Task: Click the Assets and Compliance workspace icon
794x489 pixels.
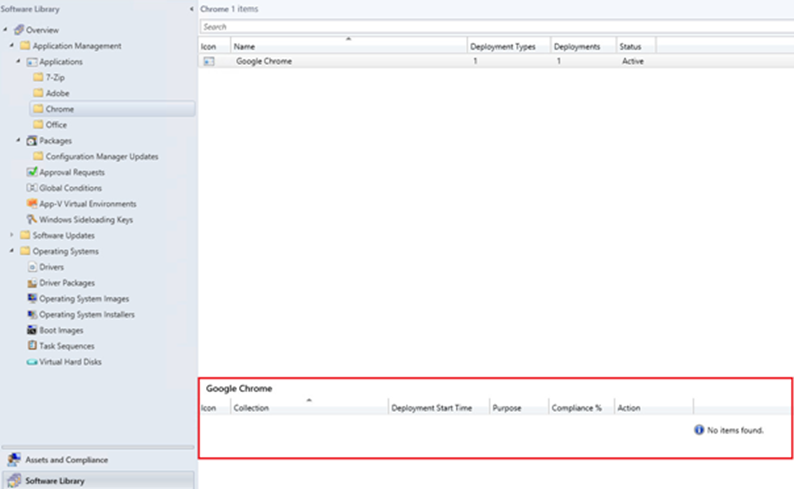Action: [14, 460]
